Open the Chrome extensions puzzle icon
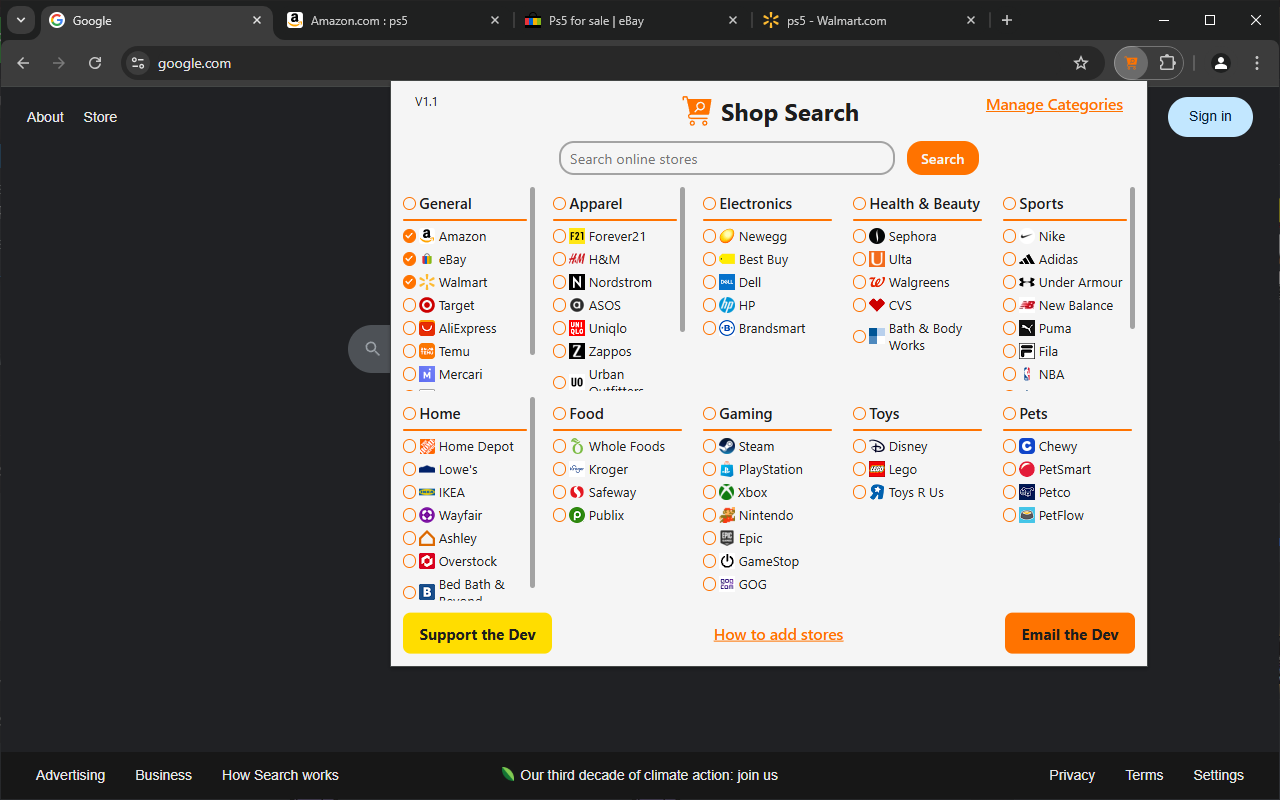This screenshot has width=1280, height=800. pos(1167,63)
